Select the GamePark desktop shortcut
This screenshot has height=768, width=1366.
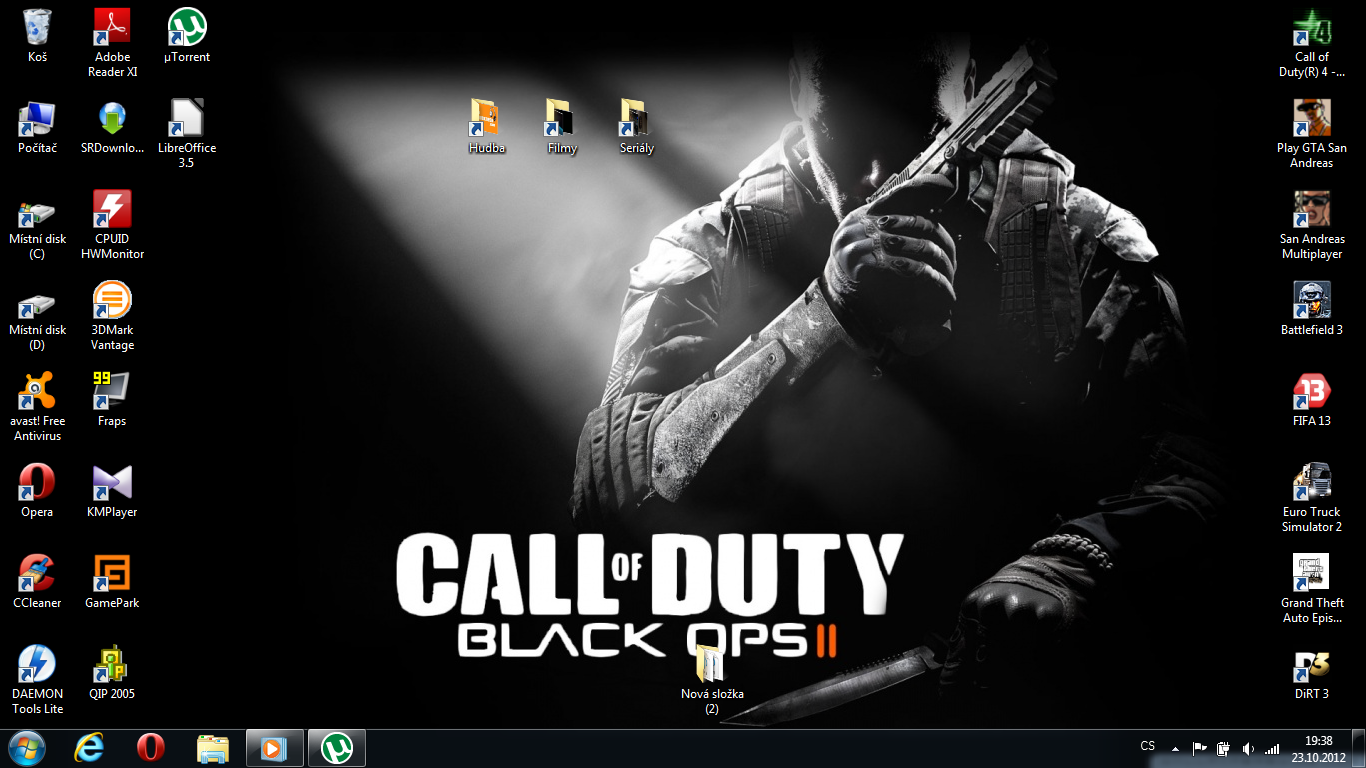tap(112, 582)
